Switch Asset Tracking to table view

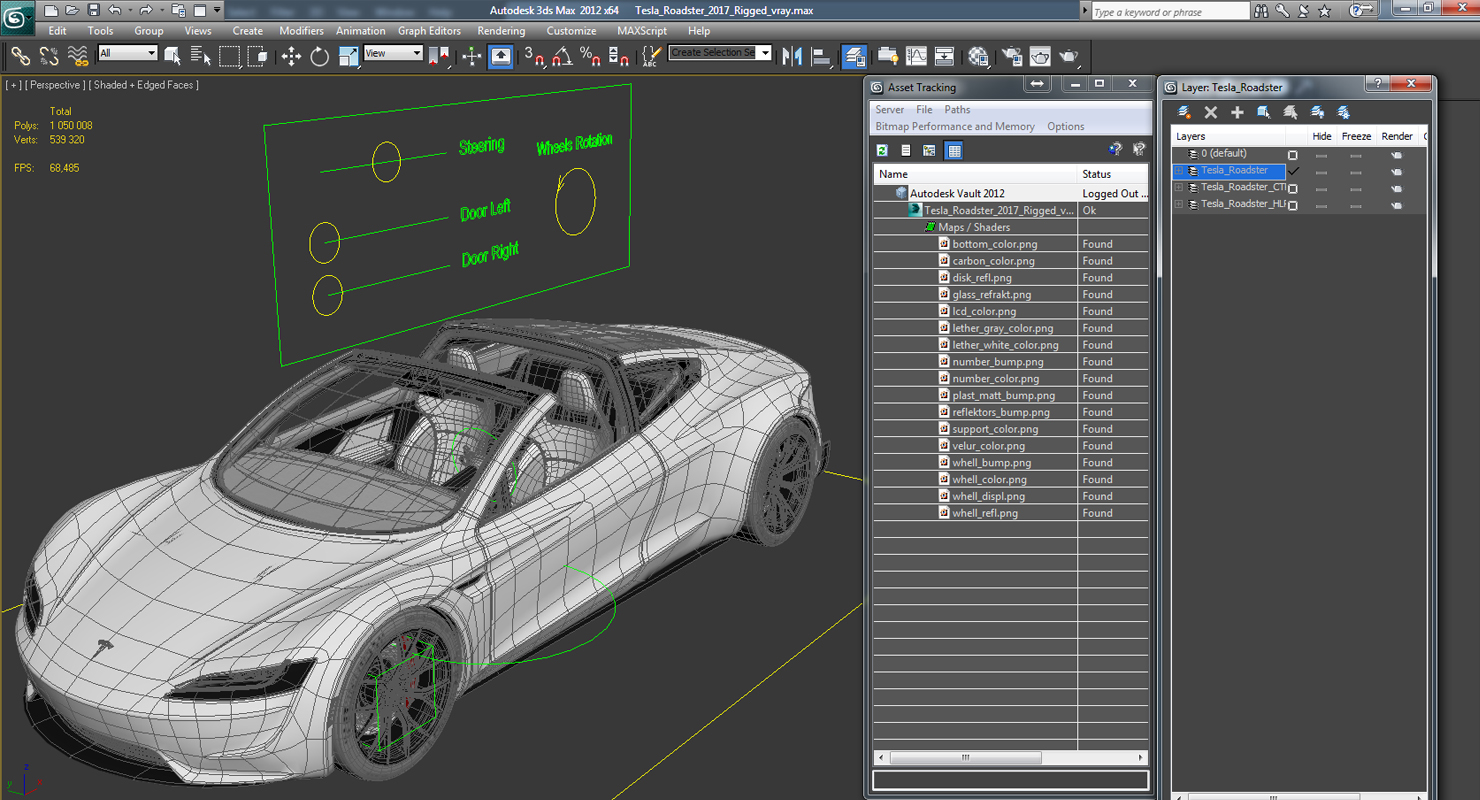954,150
